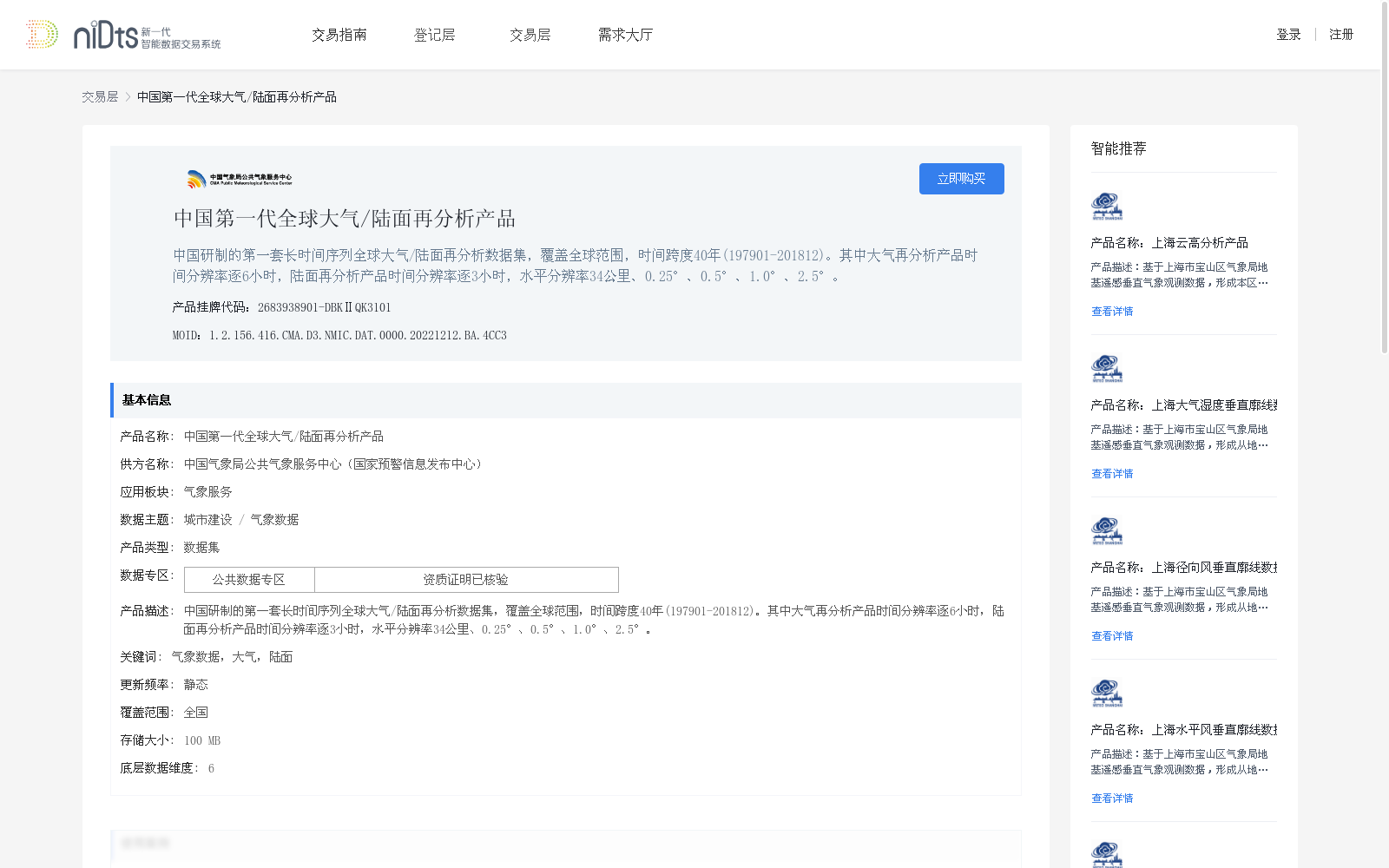The height and width of the screenshot is (868, 1389).
Task: Open 查看详情 for 上海大气湿度垂直廓线
Action: pyautogui.click(x=1112, y=474)
